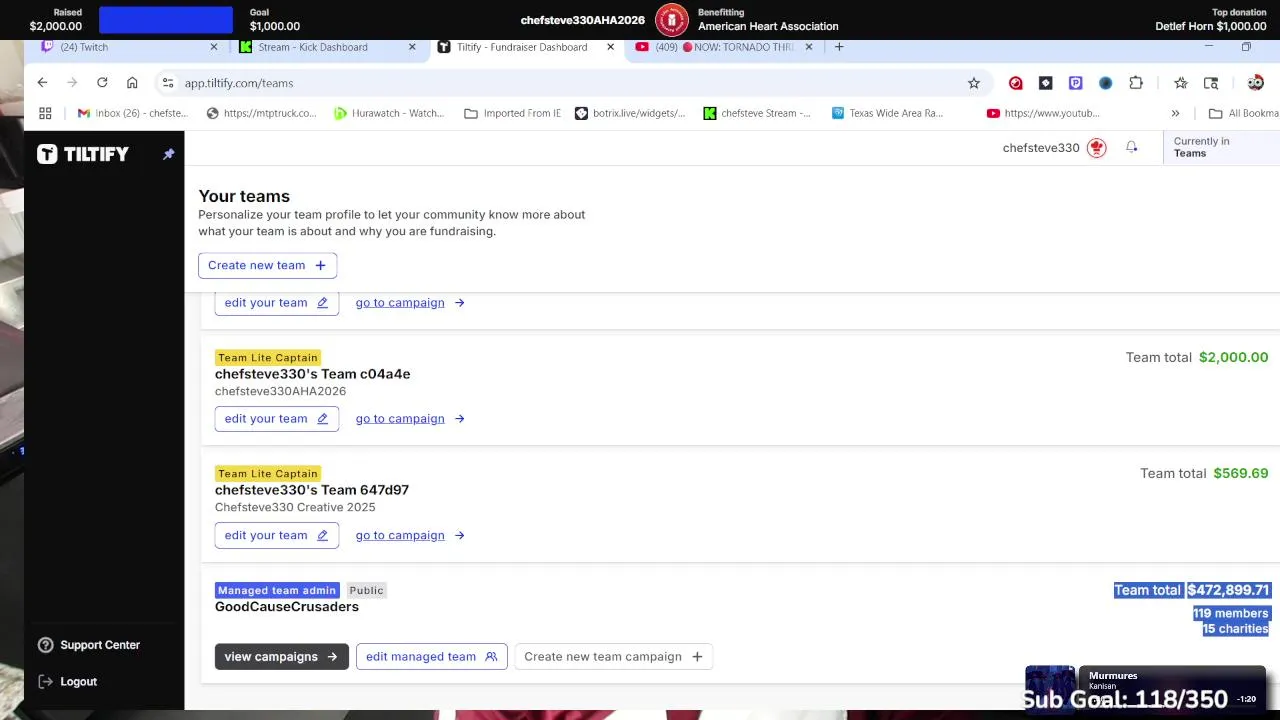1280x720 pixels.
Task: Click the American Heart Association avatar icon
Action: 1097,148
